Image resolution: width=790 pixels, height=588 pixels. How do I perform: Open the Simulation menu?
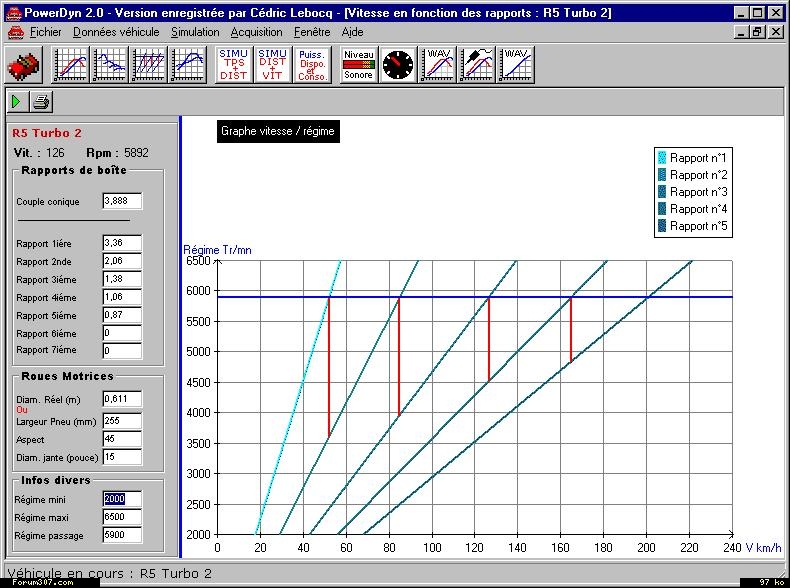click(195, 32)
